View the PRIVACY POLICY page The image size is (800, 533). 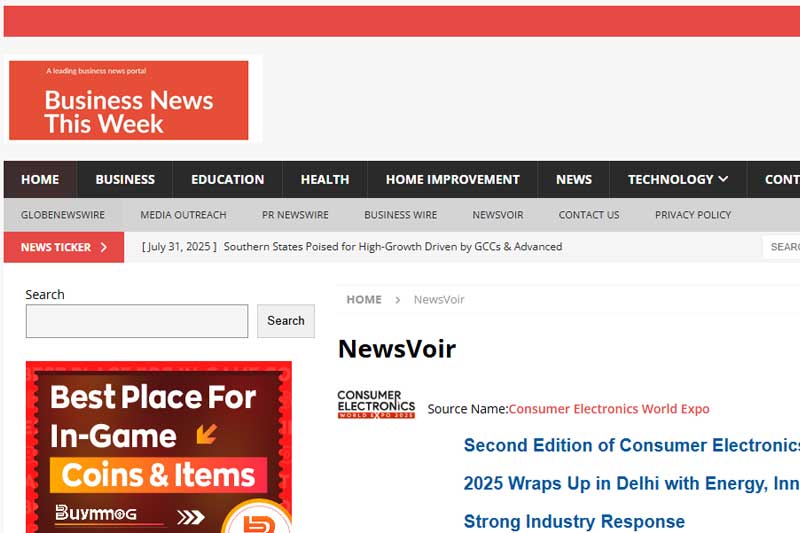pyautogui.click(x=693, y=215)
